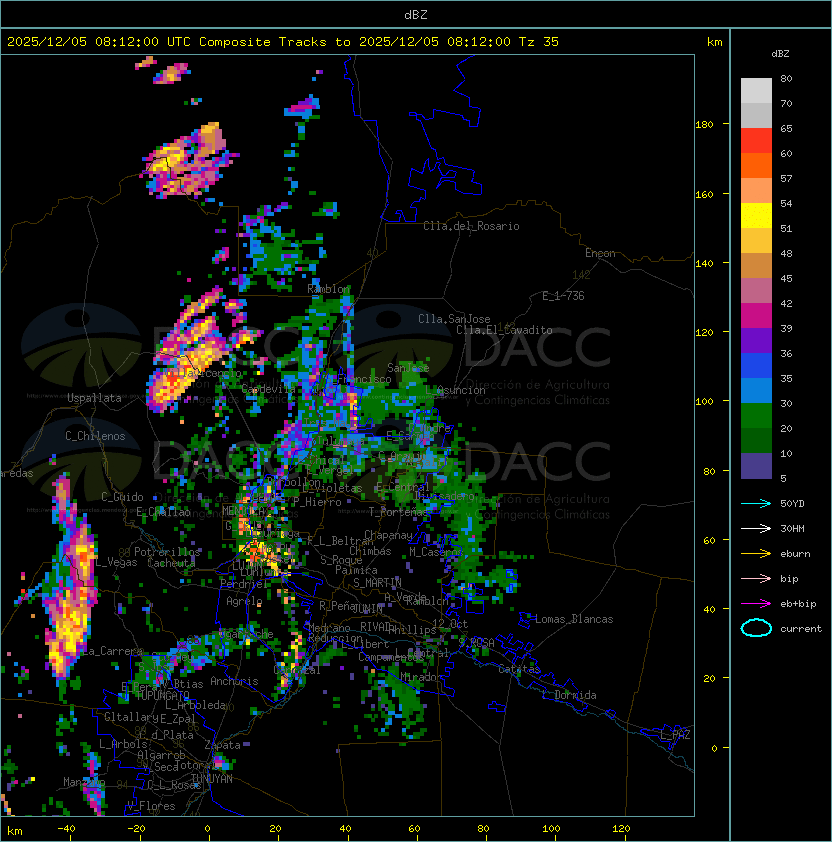Screen dimensions: 832x842
Task: Pick the mauve swatch between 45 and 42
Action: tap(756, 291)
